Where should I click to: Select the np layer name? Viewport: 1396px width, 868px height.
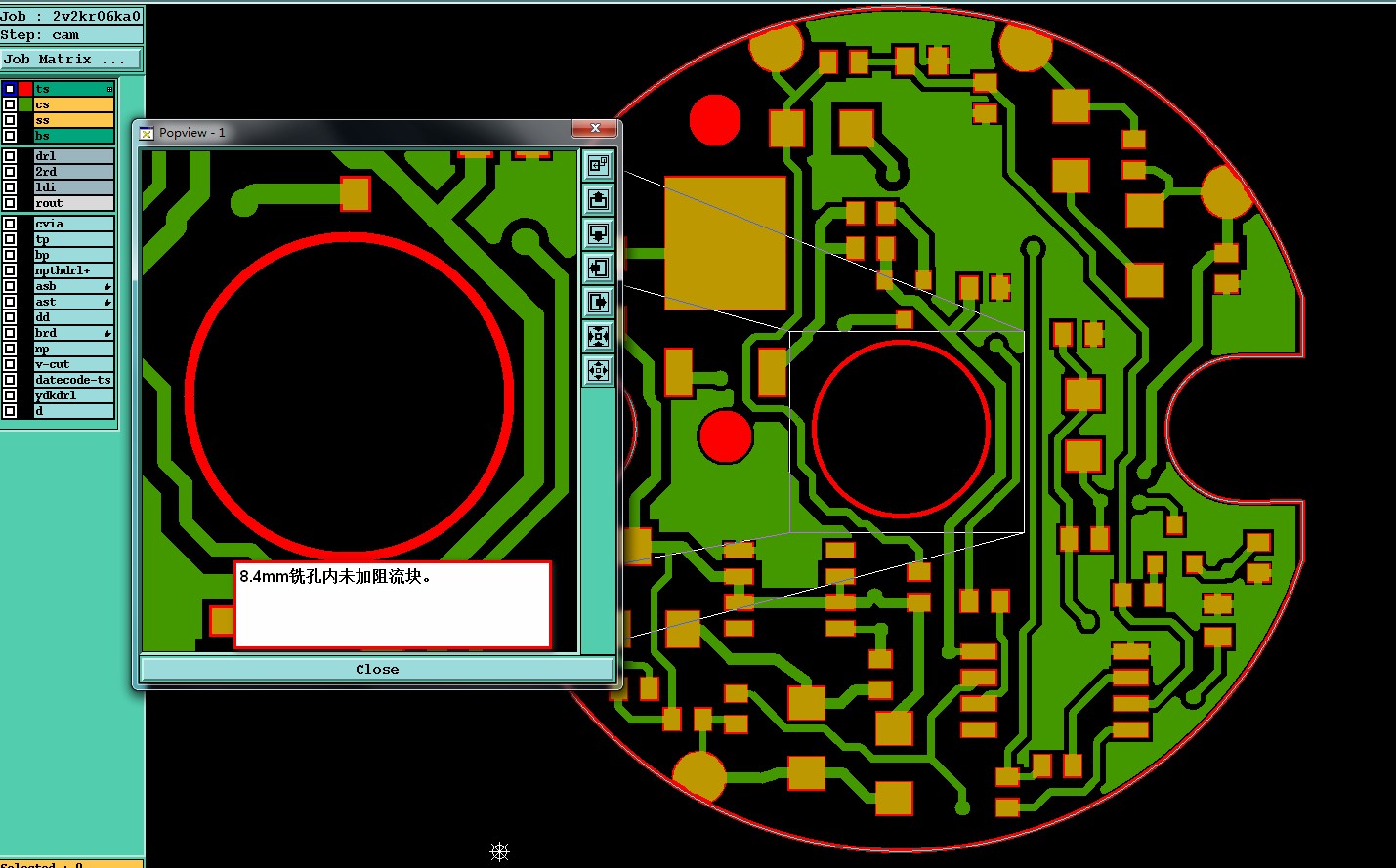click(x=74, y=349)
